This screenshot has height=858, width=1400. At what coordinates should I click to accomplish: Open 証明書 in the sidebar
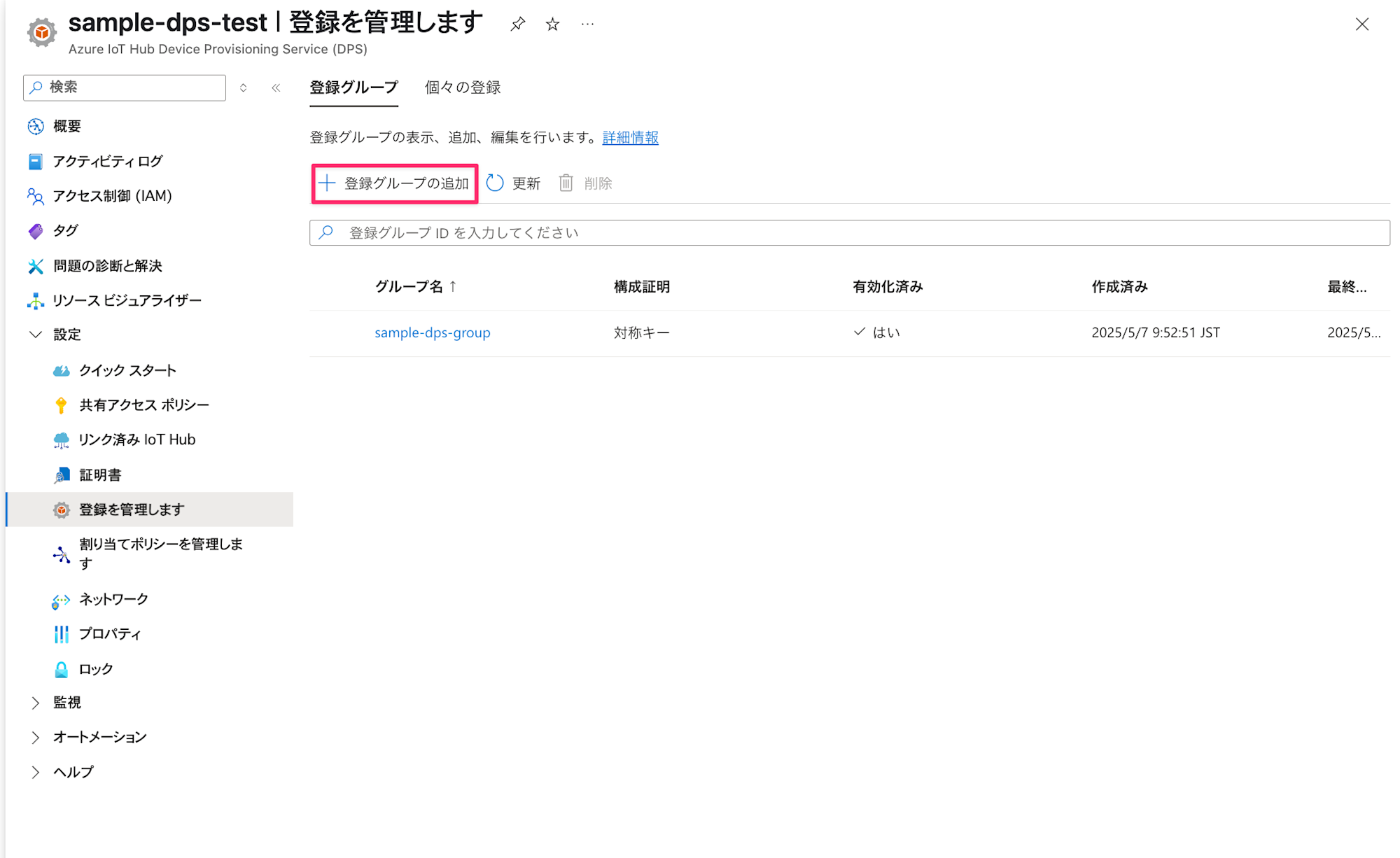100,475
